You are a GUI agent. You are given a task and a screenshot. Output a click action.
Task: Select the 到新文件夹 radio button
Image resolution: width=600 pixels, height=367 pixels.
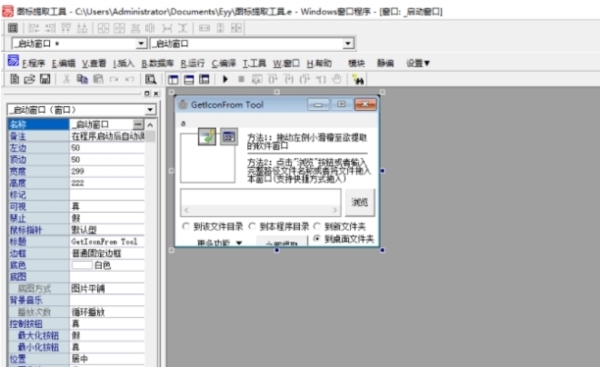pyautogui.click(x=317, y=226)
